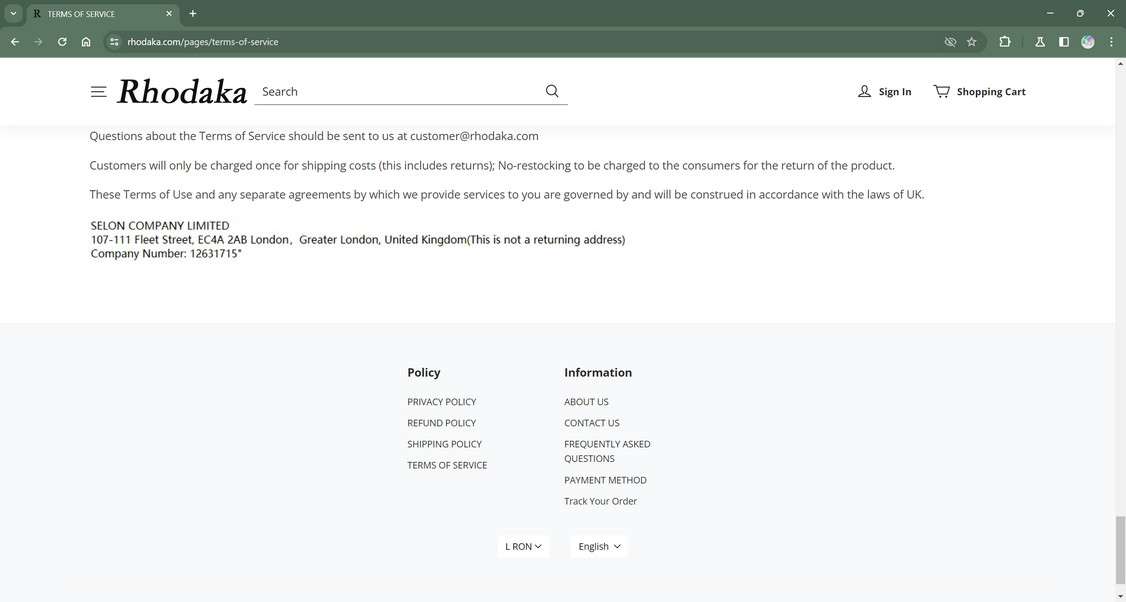Open Track Your Order link
Screen dimensions: 1126x602
(x=600, y=501)
